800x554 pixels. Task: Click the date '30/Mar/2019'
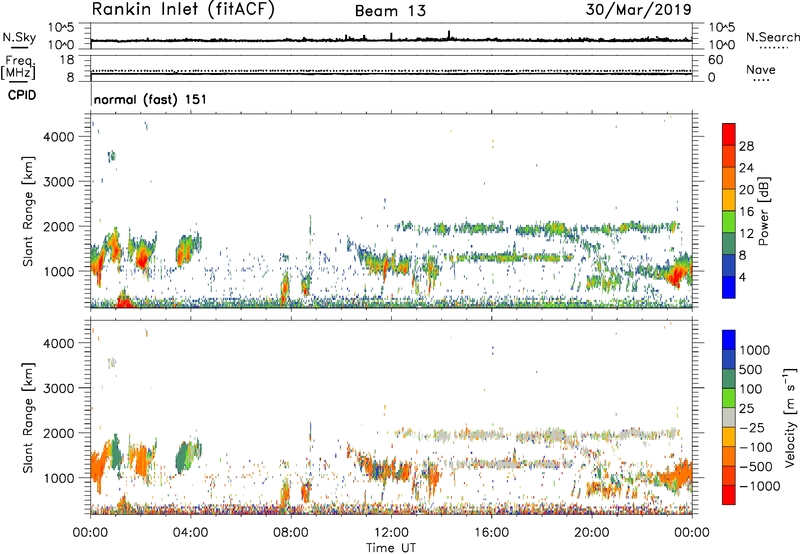click(x=639, y=9)
